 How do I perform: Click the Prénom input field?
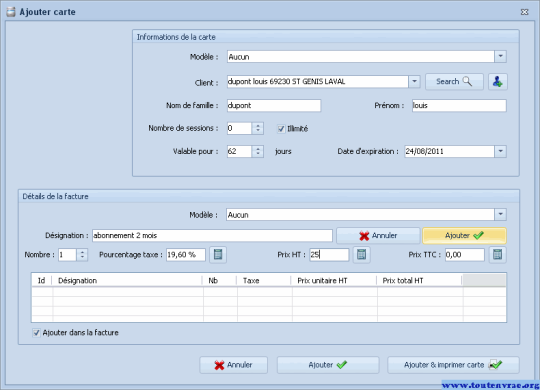click(459, 105)
